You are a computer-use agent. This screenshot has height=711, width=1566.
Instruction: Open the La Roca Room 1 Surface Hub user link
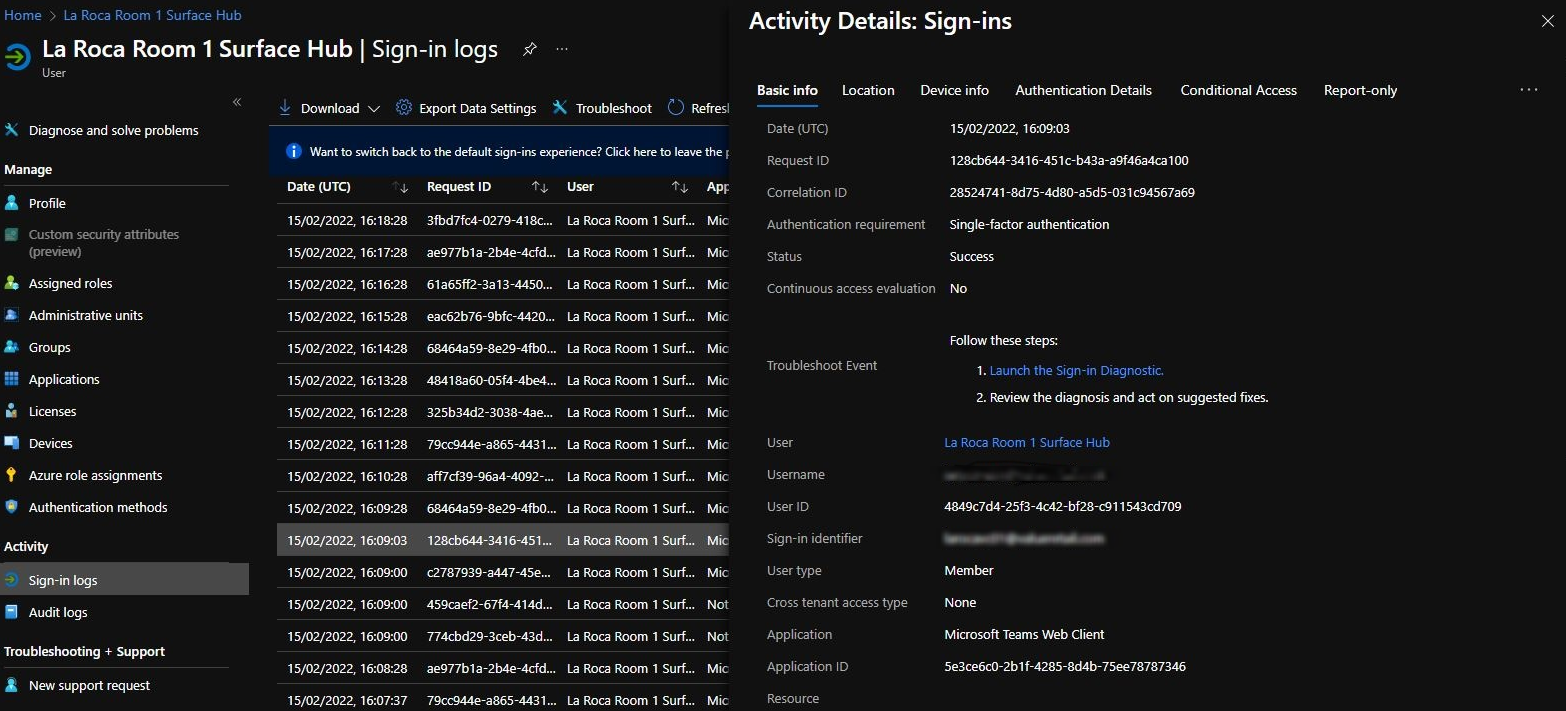tap(1026, 442)
